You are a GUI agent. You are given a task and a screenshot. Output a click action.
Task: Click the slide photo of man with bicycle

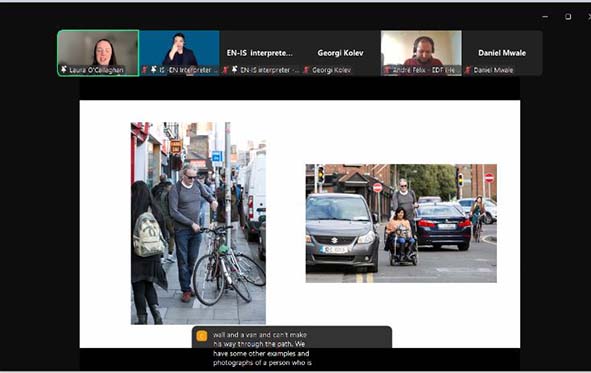(198, 223)
